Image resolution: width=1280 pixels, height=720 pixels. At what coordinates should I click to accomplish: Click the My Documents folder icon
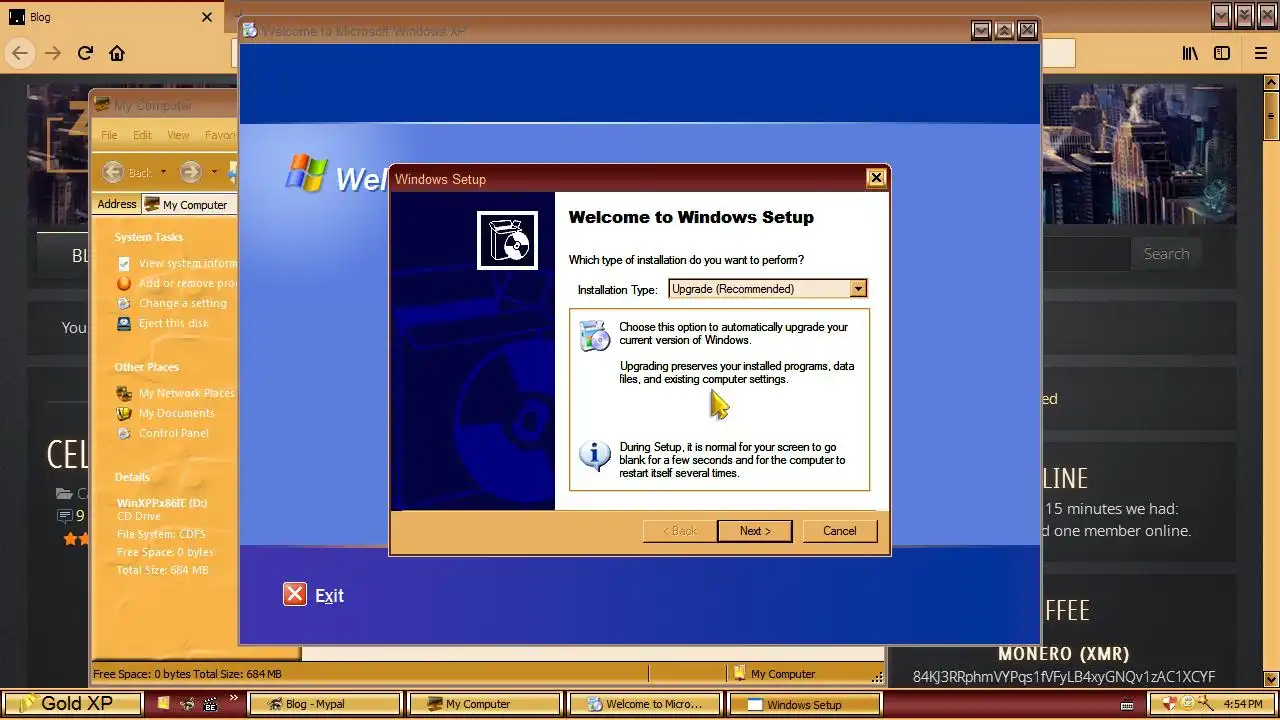tap(124, 413)
